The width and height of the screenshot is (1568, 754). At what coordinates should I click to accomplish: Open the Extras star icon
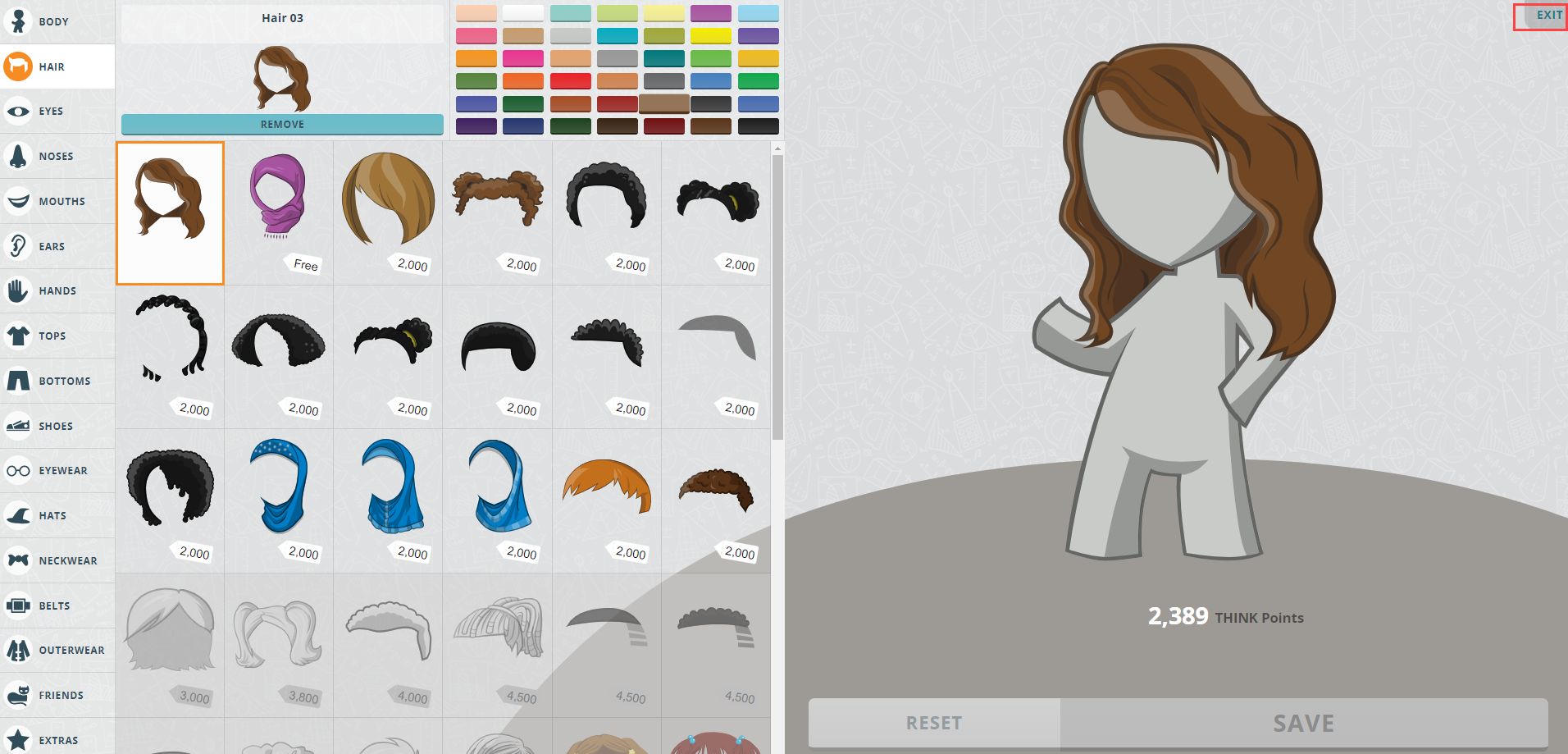click(x=18, y=740)
